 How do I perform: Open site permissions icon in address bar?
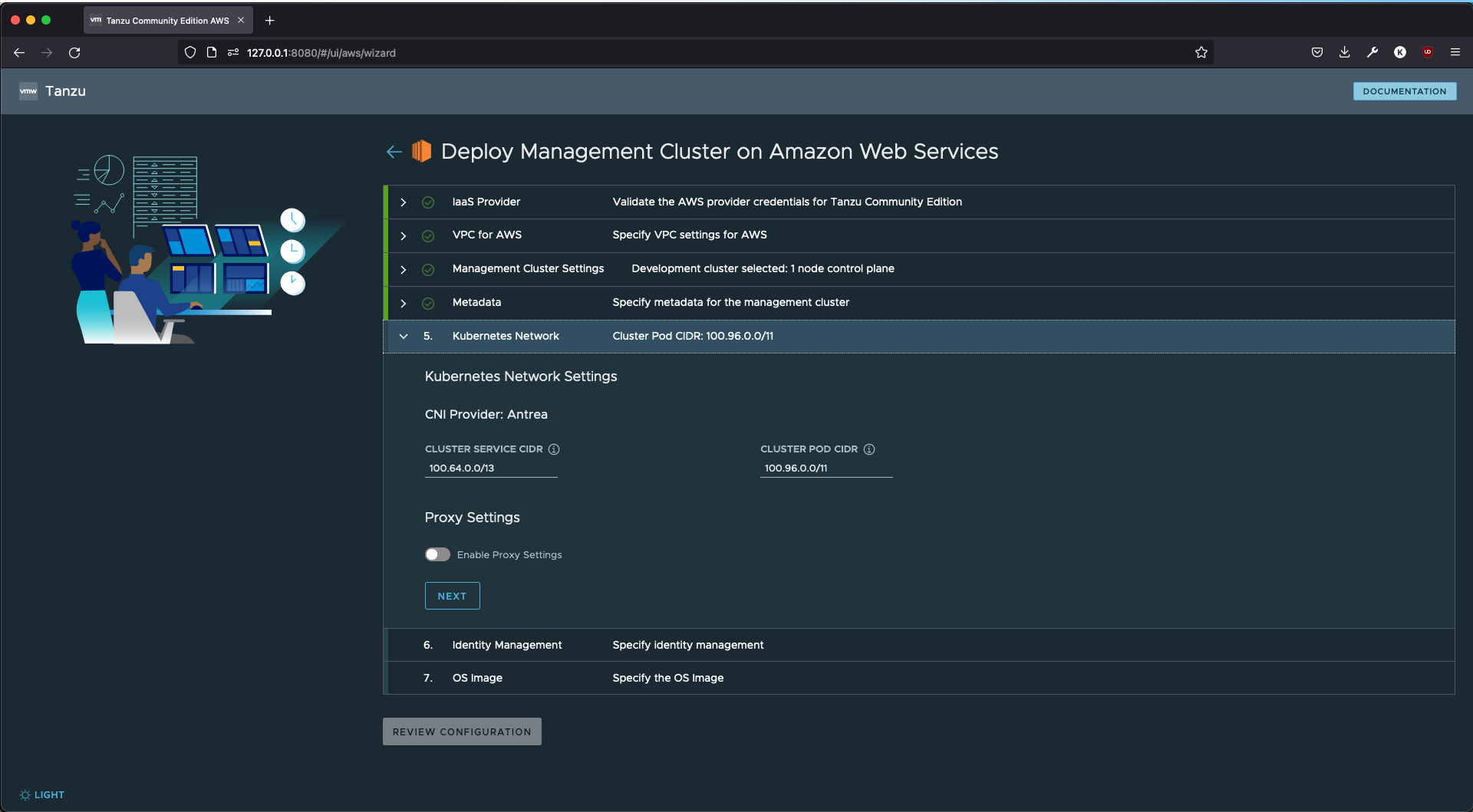tap(233, 53)
